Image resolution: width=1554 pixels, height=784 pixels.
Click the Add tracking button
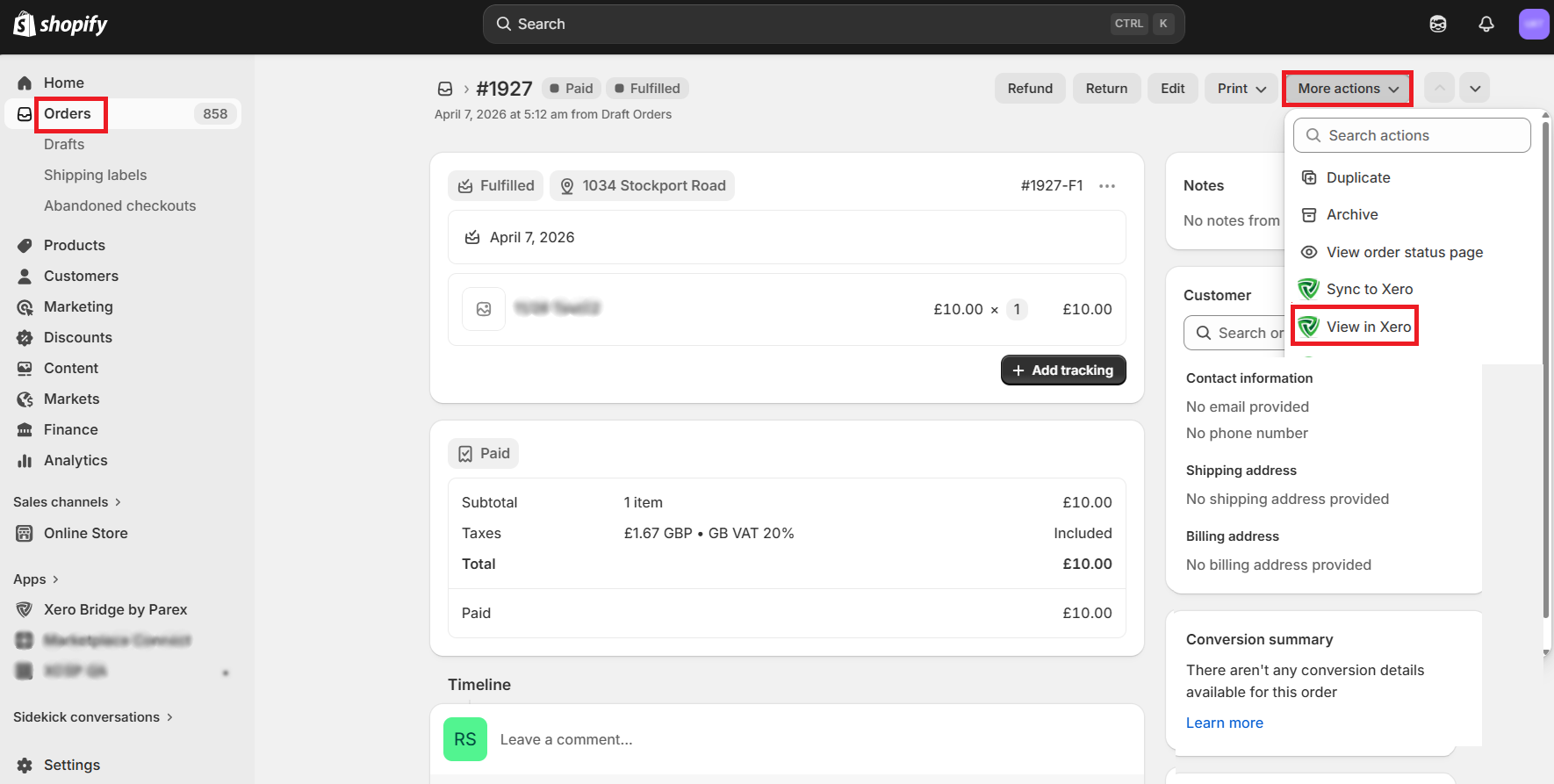(x=1062, y=370)
